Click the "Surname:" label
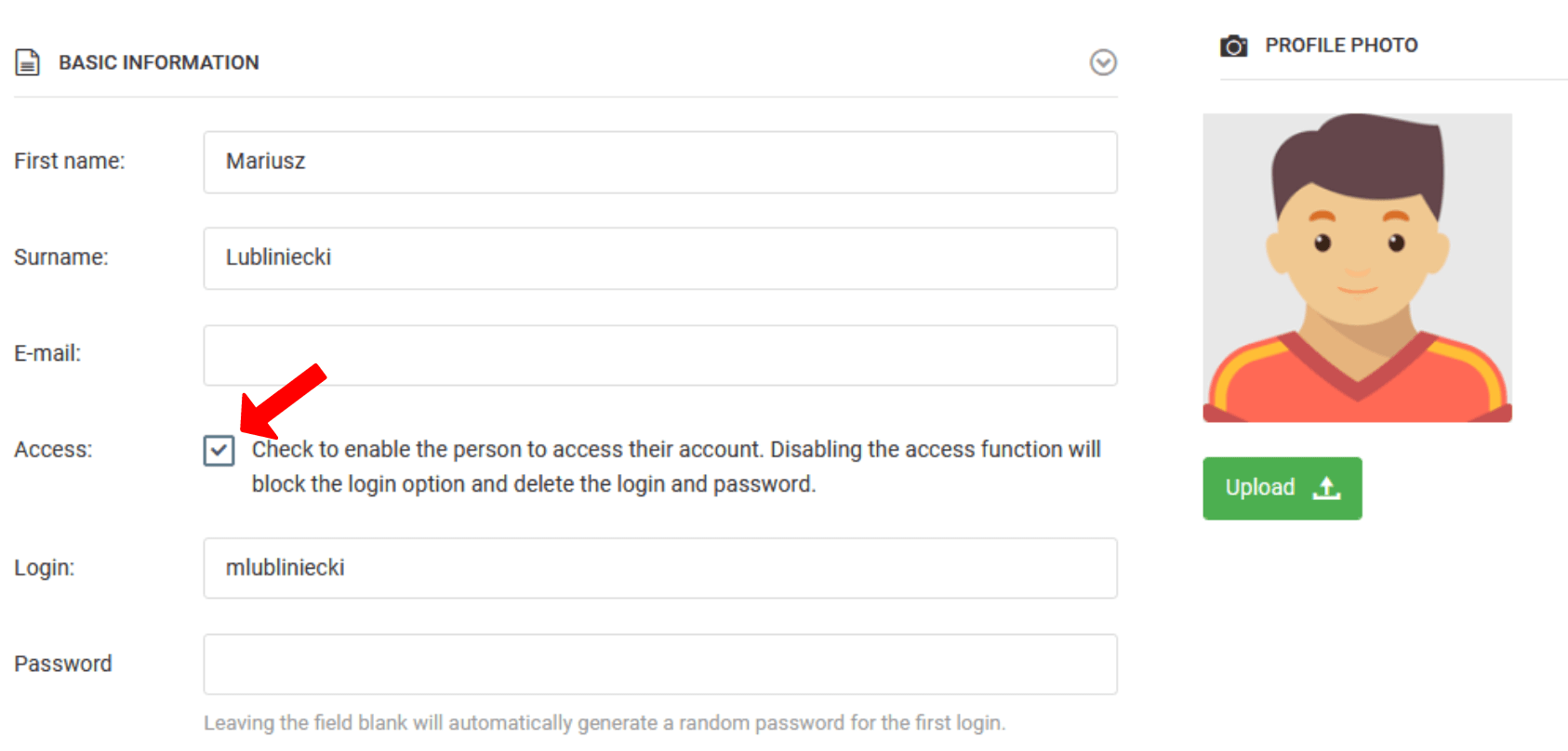Screen dimensions: 1568x751 tap(61, 257)
